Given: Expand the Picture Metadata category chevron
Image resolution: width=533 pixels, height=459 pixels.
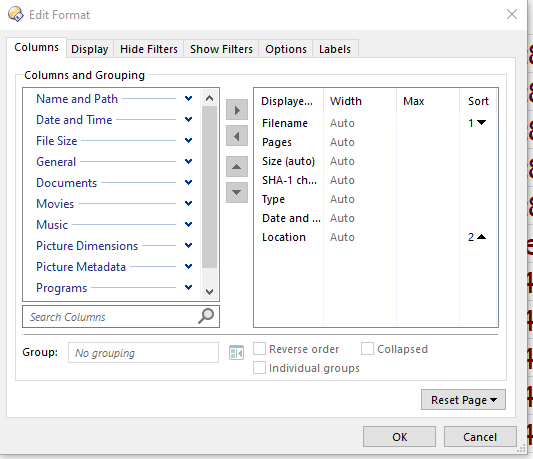Looking at the screenshot, I should click(189, 267).
